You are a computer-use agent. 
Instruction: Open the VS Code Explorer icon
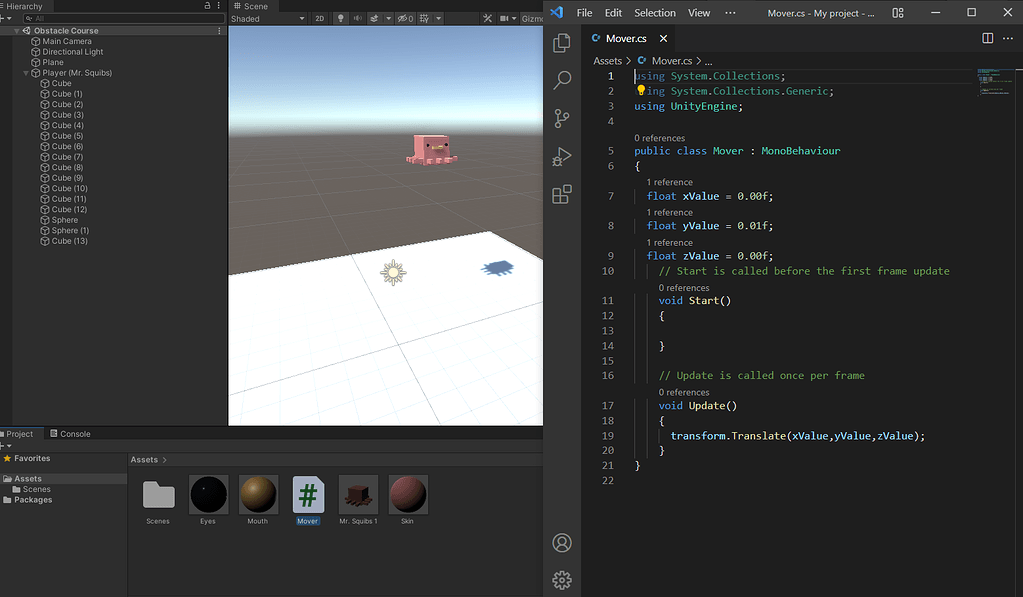pyautogui.click(x=562, y=43)
